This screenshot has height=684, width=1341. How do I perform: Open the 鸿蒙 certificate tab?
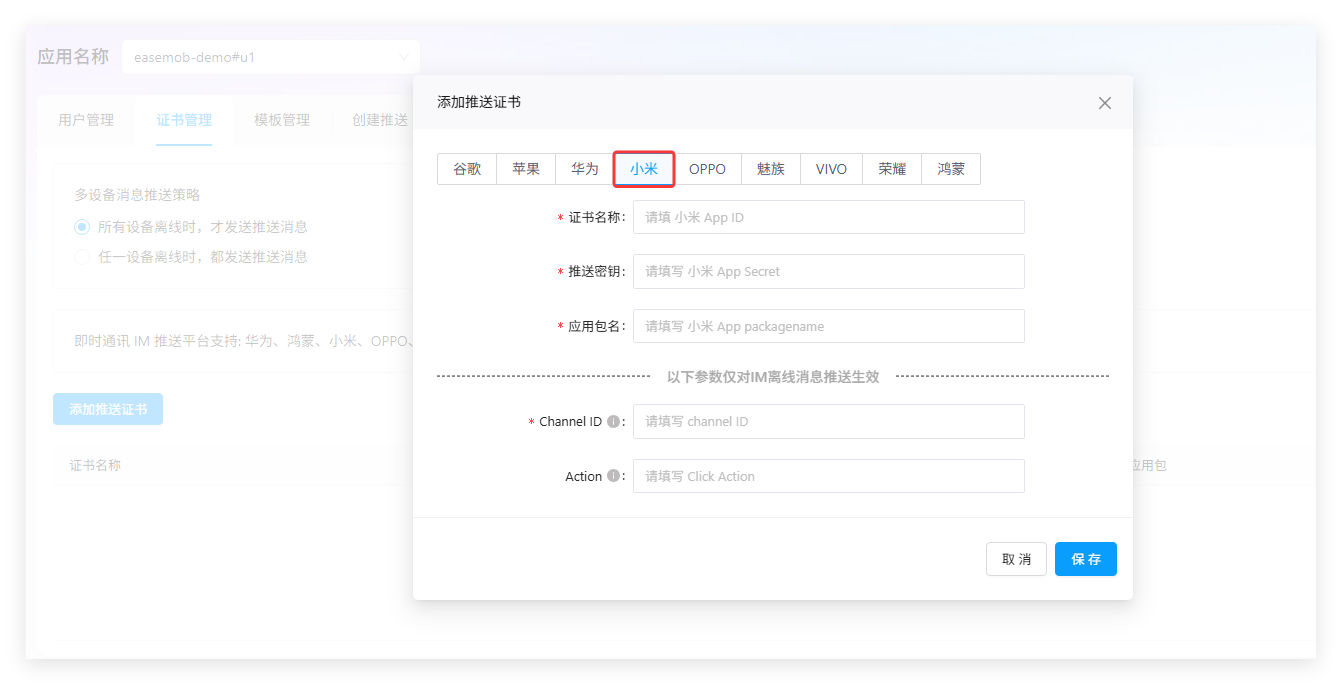click(x=951, y=169)
